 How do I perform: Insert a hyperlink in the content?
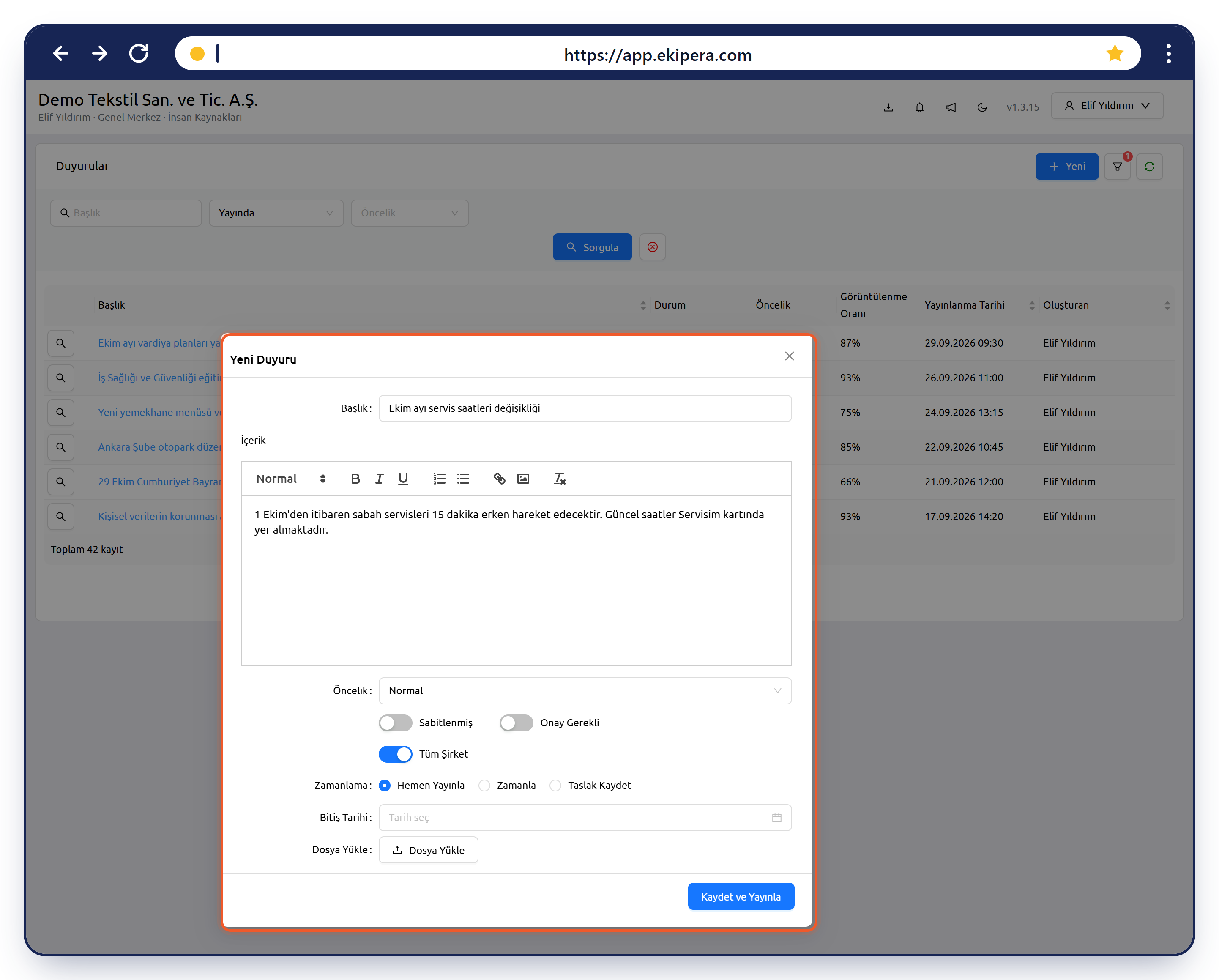click(x=499, y=479)
